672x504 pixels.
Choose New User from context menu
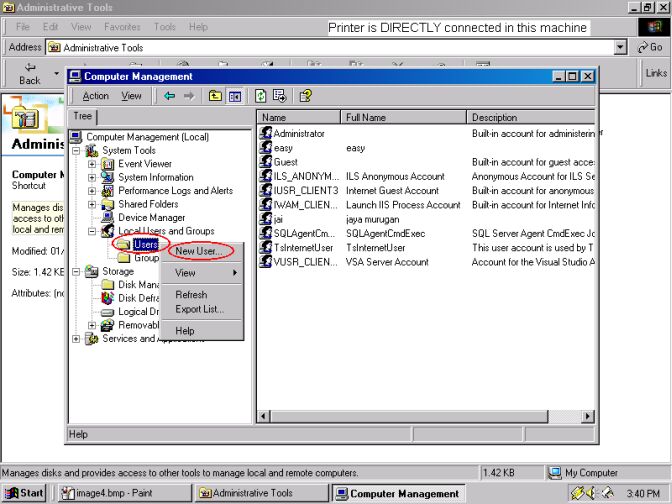[198, 251]
